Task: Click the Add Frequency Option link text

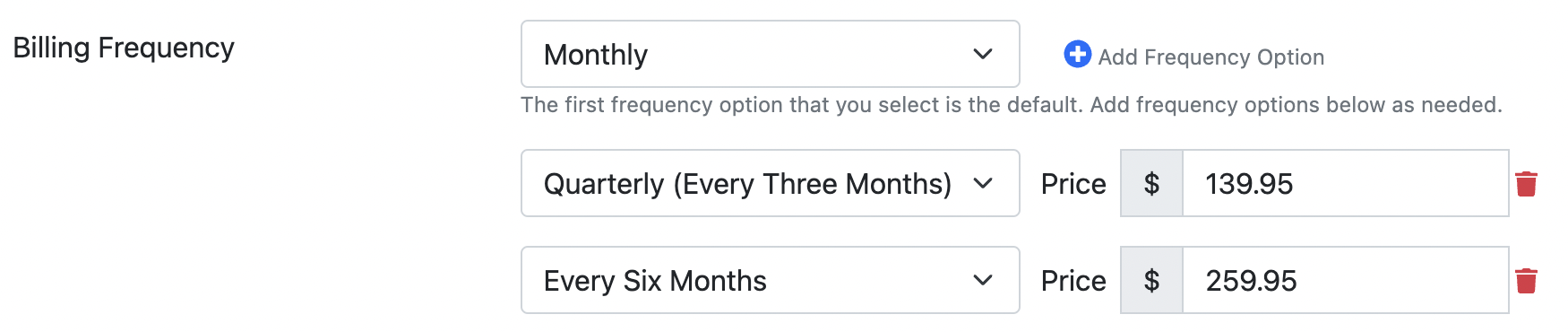Action: pyautogui.click(x=1211, y=57)
